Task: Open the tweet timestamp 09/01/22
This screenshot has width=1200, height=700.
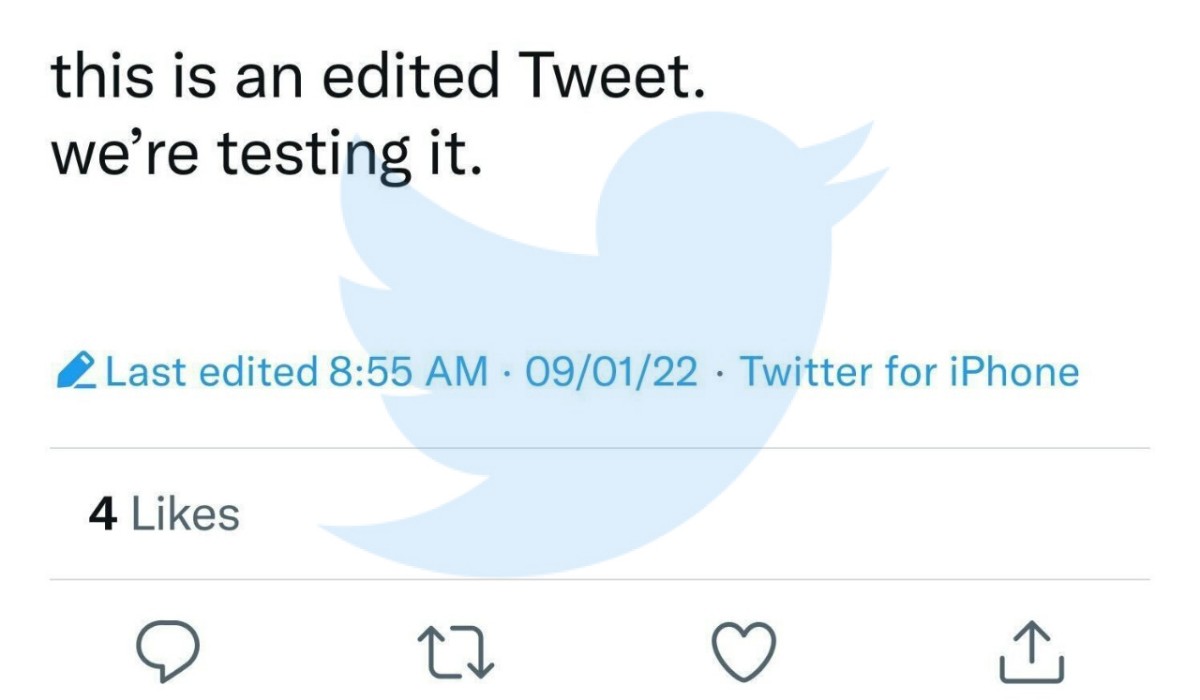Action: (x=610, y=371)
